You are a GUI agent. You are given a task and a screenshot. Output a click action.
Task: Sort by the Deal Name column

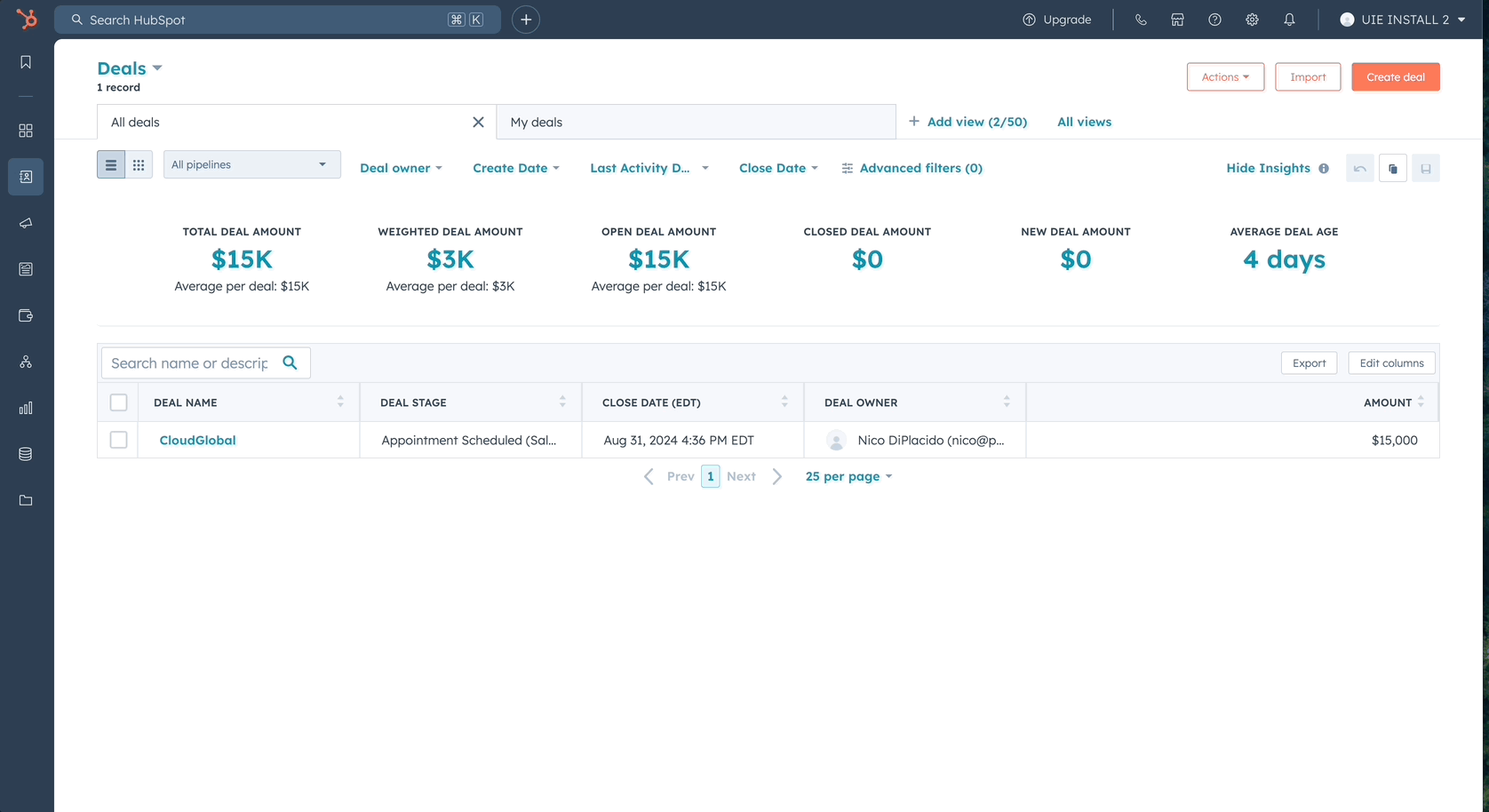coord(340,402)
